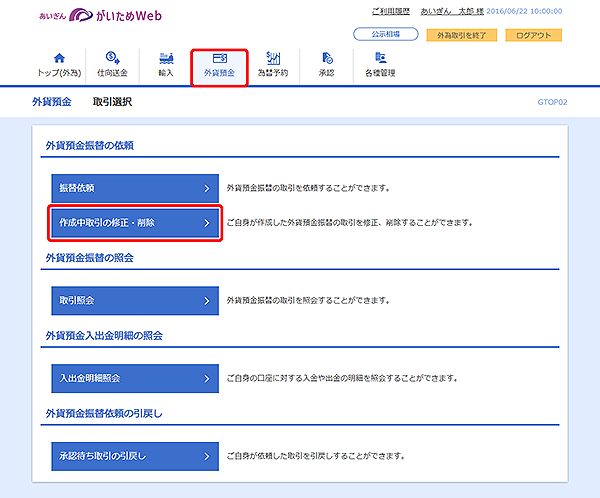Click the chevron arrow on 取引照会
Viewport: 600px width, 498px height.
tap(206, 299)
